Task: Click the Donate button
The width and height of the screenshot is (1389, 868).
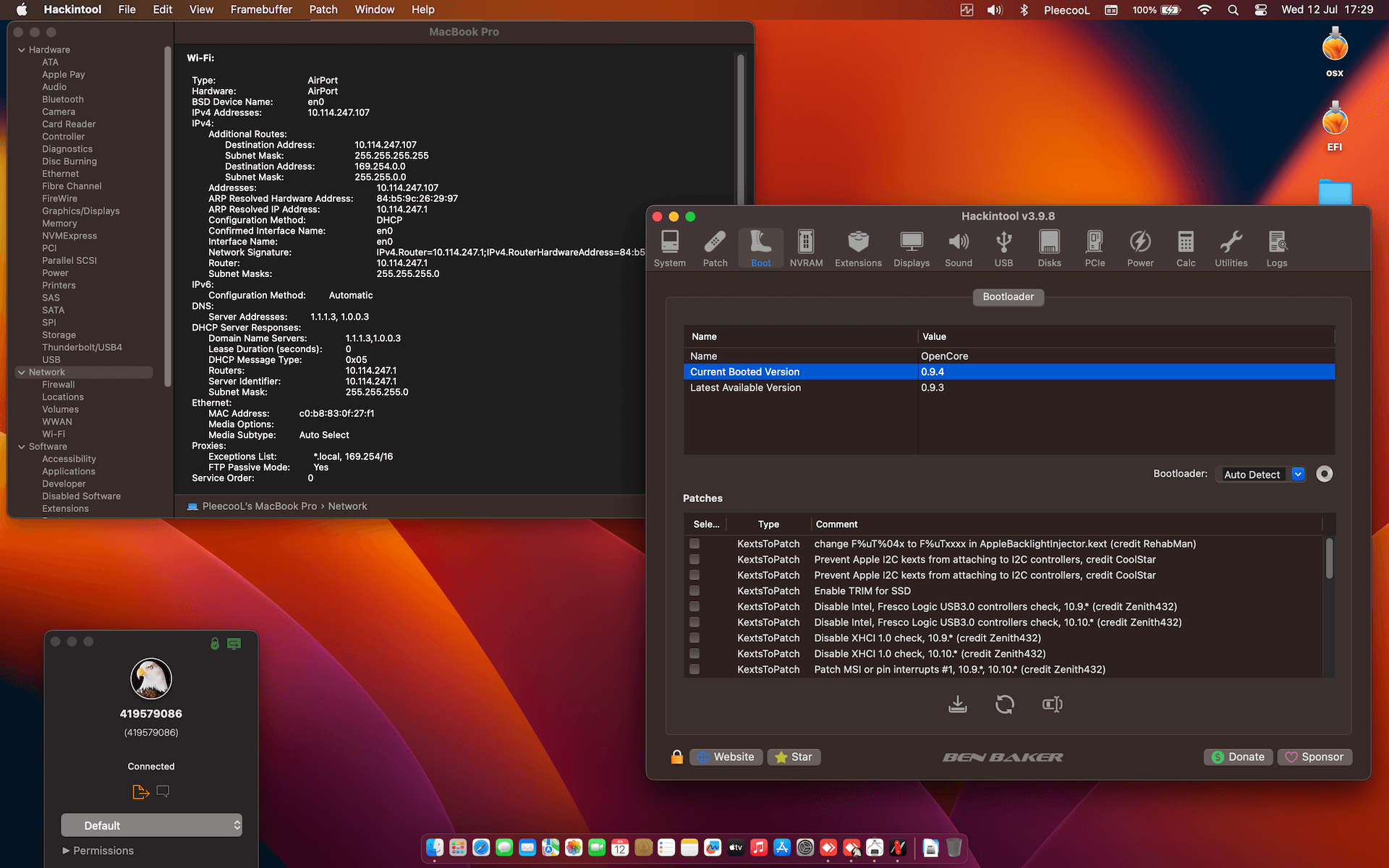Action: (1238, 757)
